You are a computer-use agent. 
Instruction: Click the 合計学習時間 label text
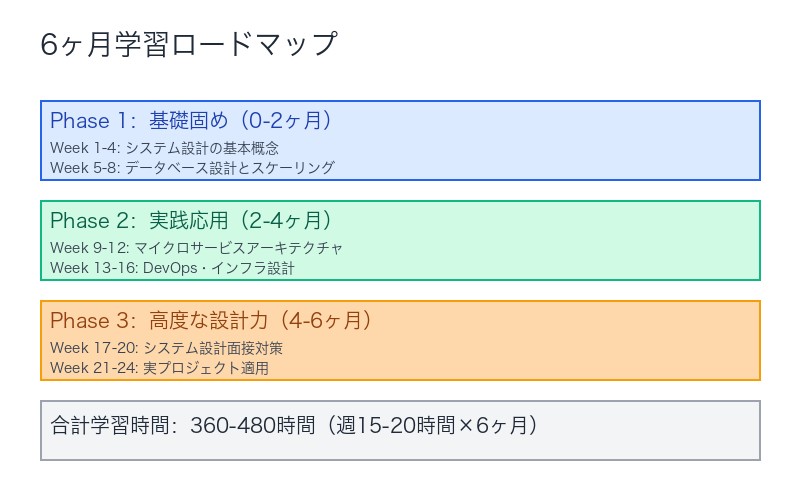tap(110, 426)
